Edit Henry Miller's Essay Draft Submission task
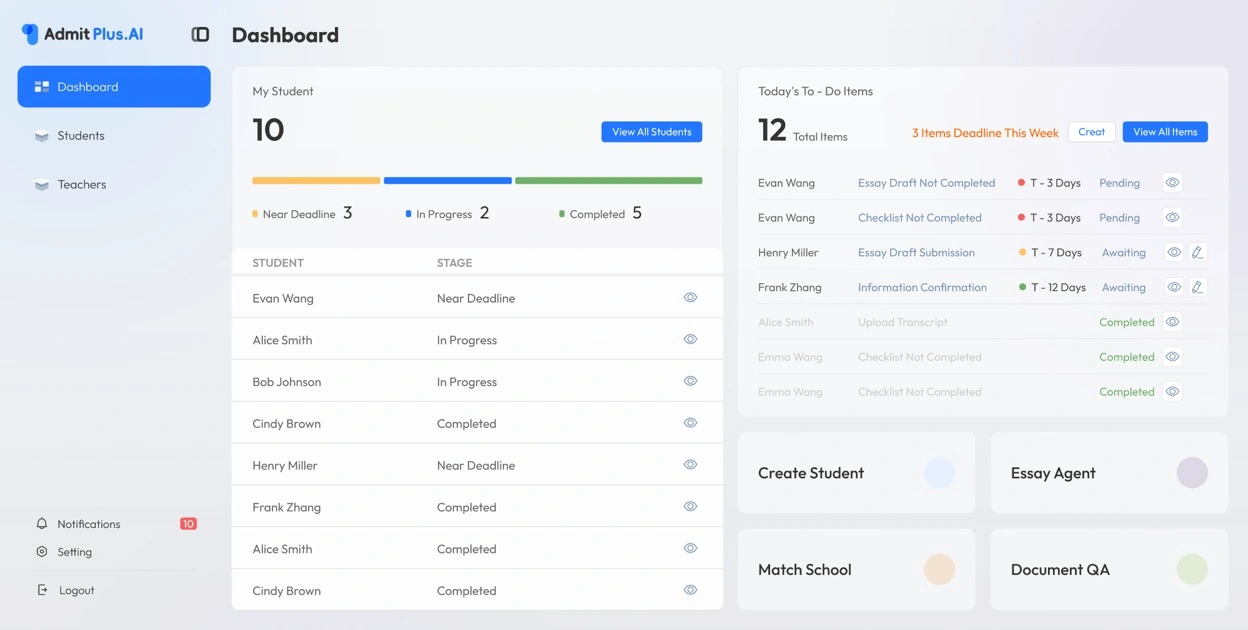This screenshot has width=1248, height=630. [1198, 252]
